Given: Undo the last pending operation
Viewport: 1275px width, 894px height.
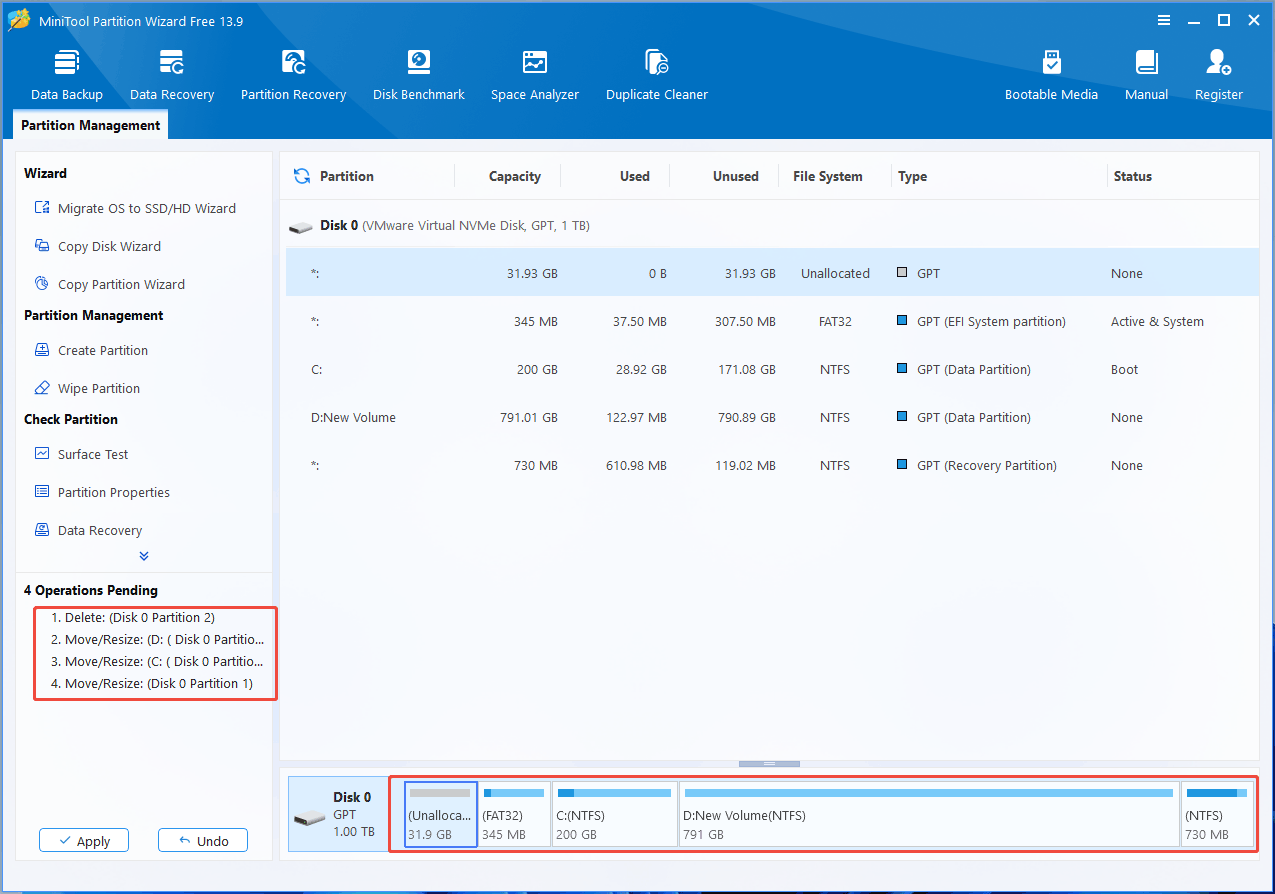Looking at the screenshot, I should [x=203, y=841].
